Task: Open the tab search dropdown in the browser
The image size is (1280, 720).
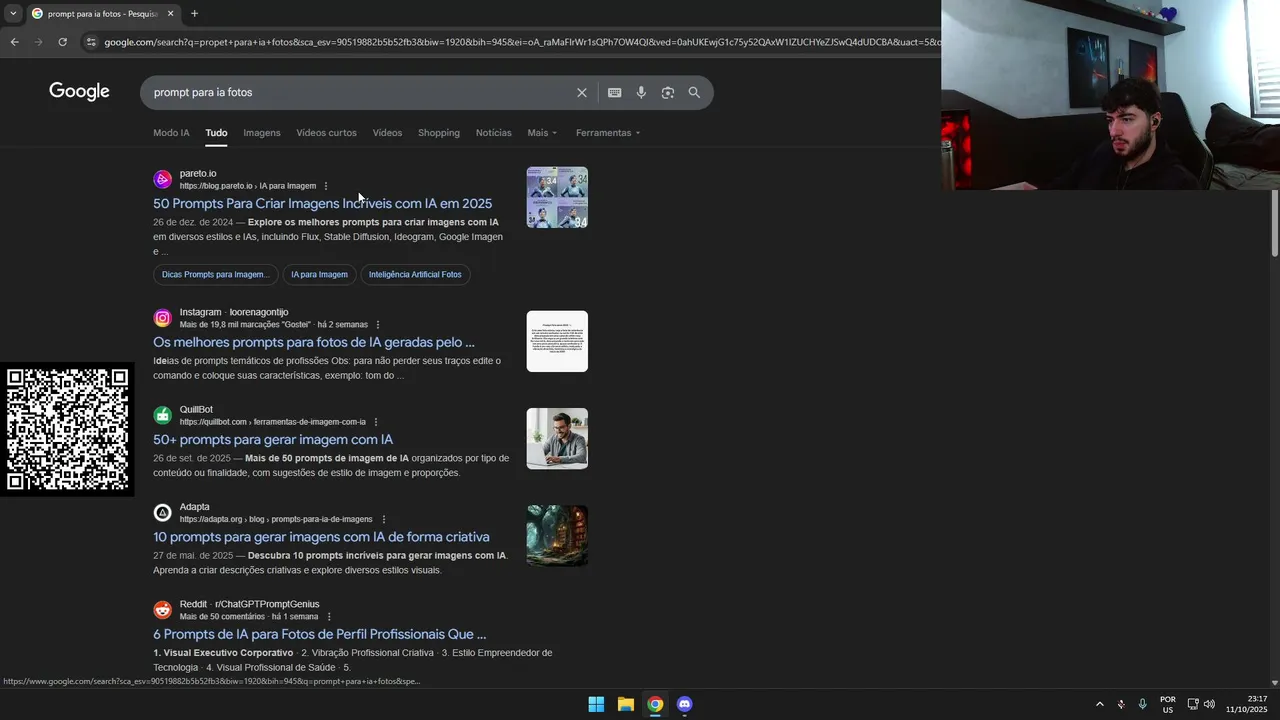Action: 12,13
